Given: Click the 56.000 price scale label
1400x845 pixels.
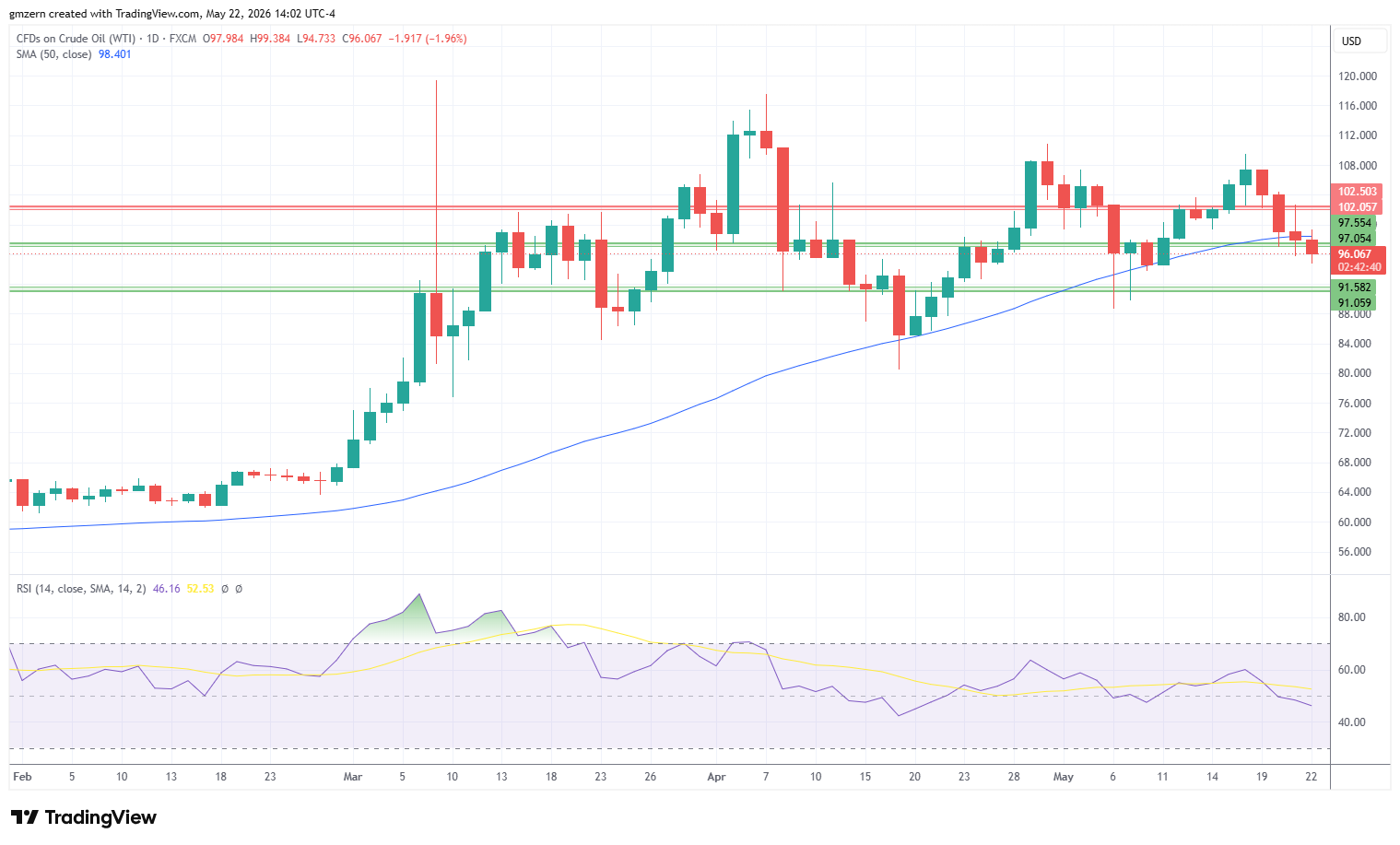Looking at the screenshot, I should click(x=1355, y=552).
